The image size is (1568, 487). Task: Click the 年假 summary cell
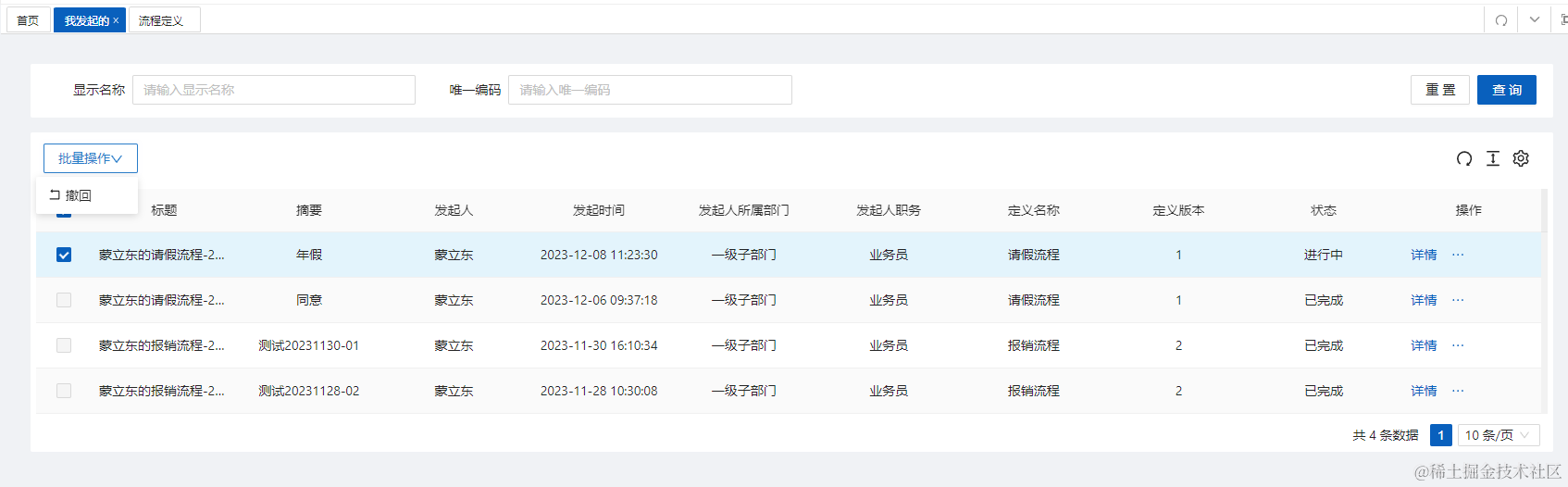pos(309,255)
